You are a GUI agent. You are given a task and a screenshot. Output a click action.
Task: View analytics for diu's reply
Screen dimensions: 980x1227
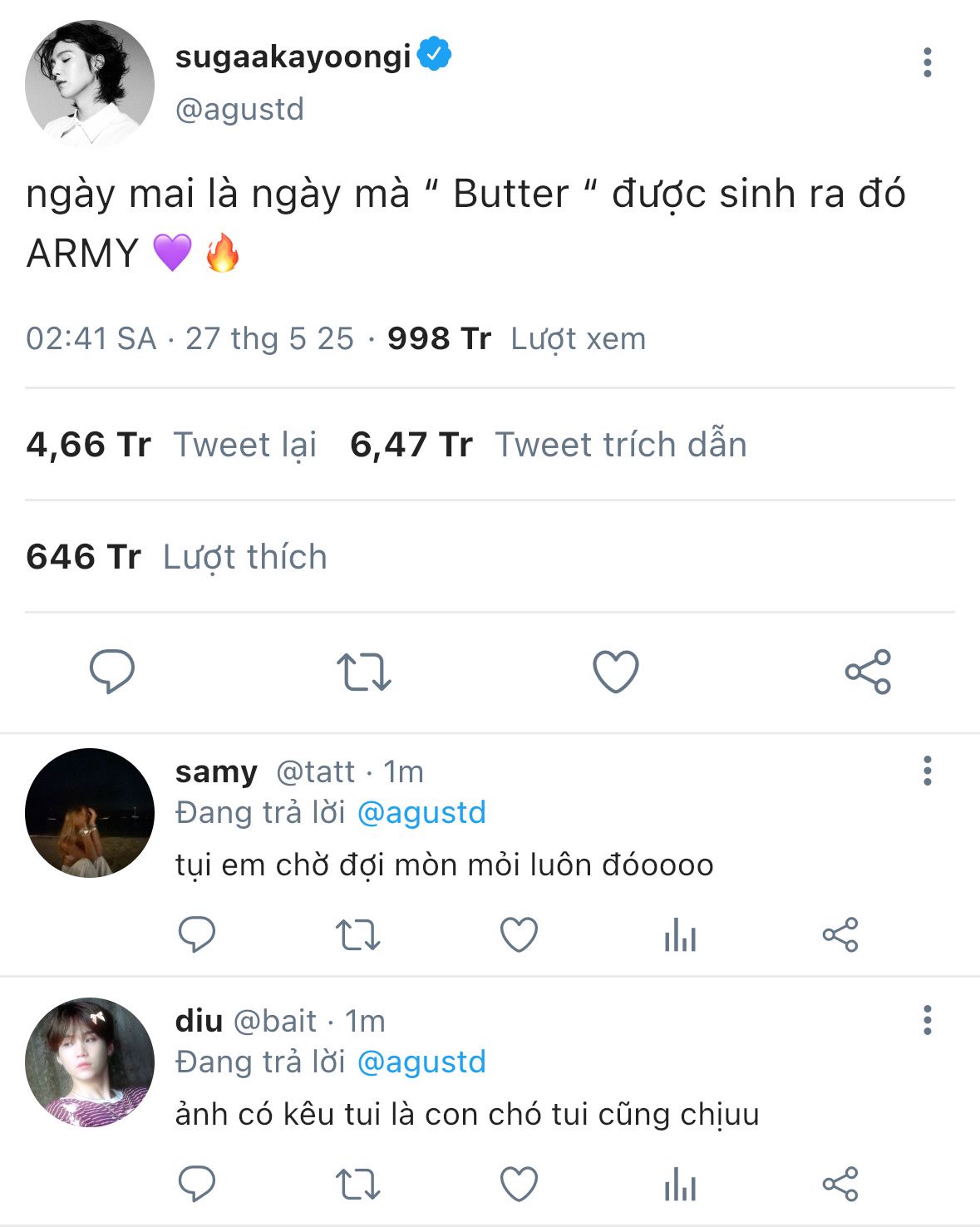(680, 1184)
